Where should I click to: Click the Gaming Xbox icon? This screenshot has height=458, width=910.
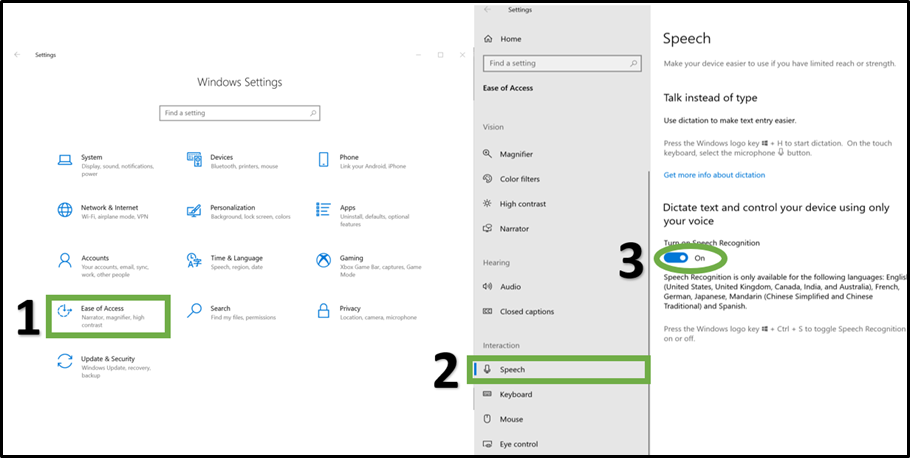click(x=323, y=261)
